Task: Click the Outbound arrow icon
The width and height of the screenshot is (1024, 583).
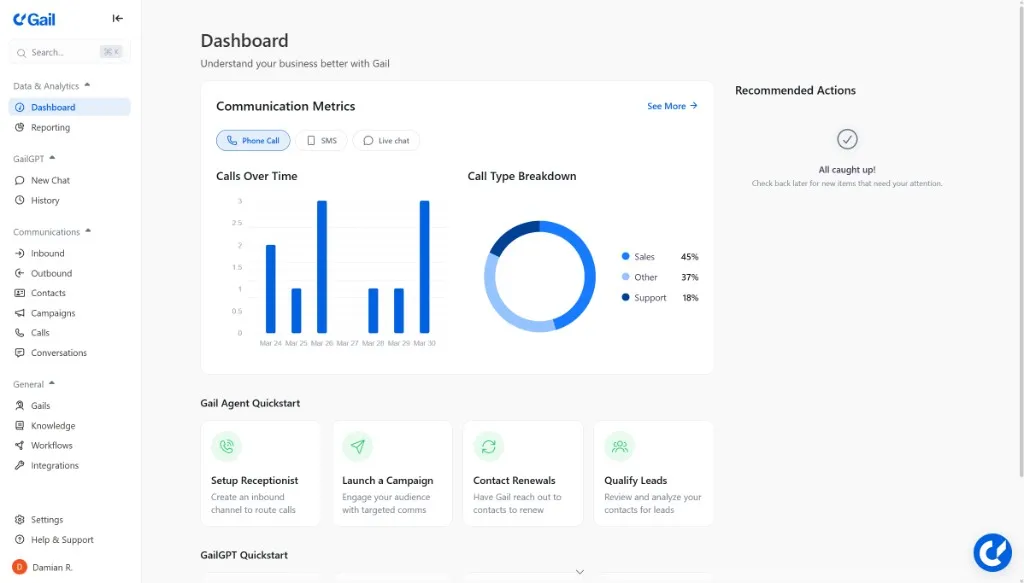Action: click(x=20, y=273)
